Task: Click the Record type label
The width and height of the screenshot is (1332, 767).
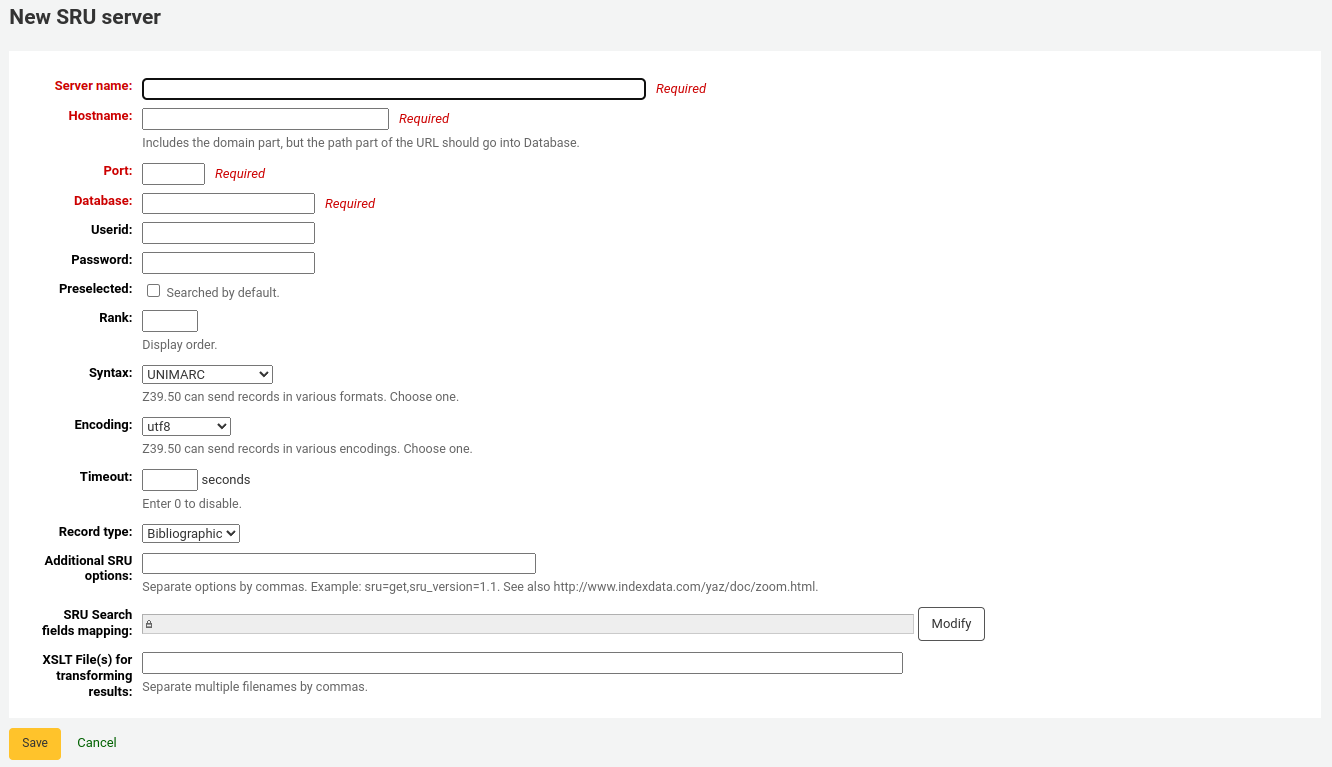Action: [96, 532]
